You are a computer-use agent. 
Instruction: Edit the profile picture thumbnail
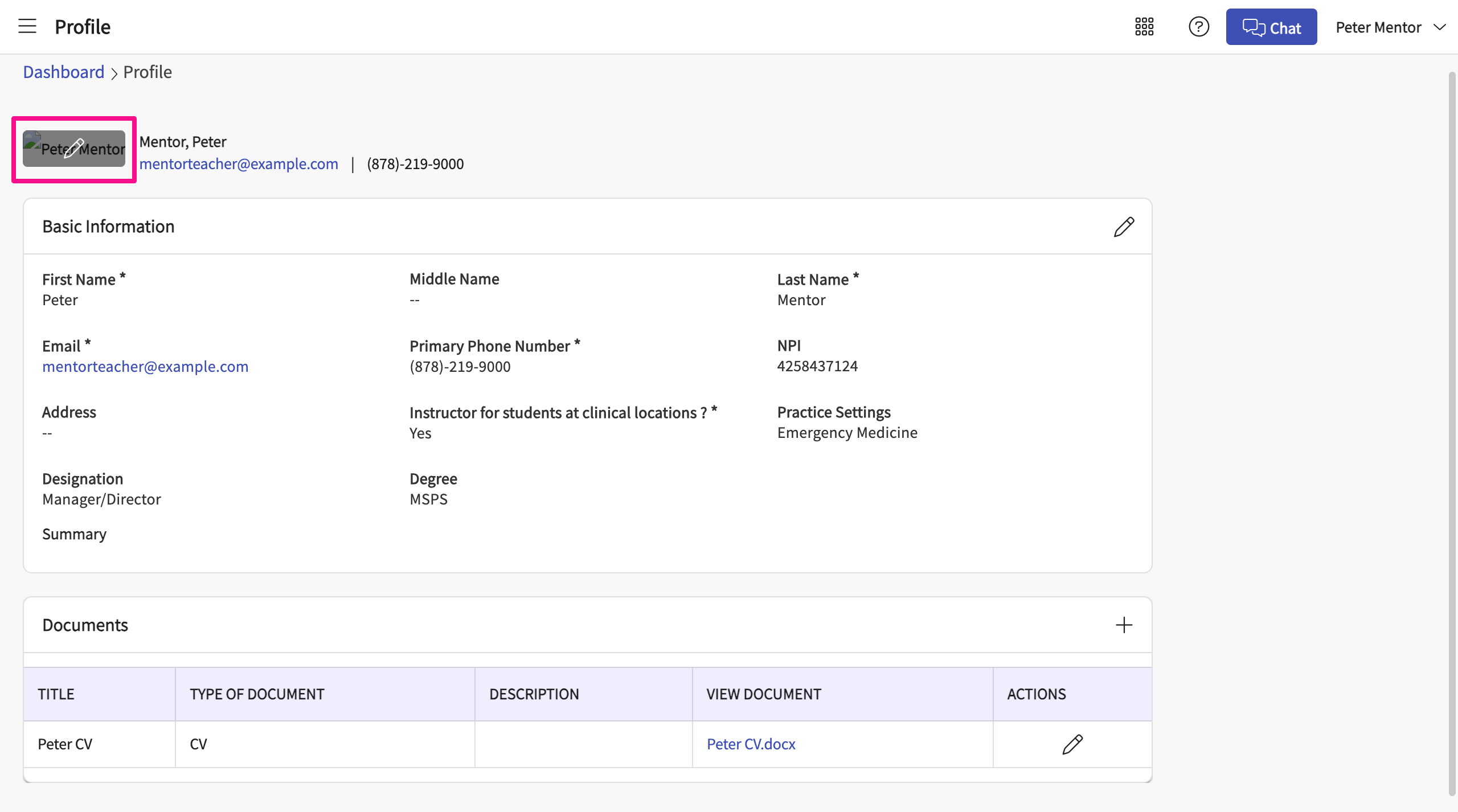(x=74, y=149)
